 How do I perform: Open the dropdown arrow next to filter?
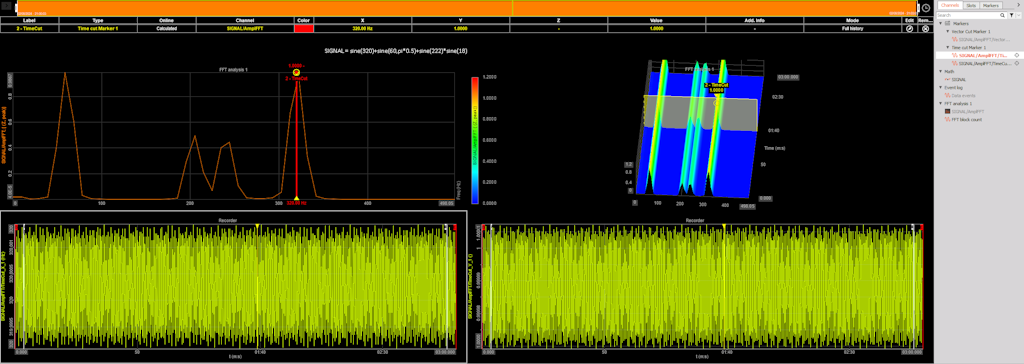pos(1019,14)
